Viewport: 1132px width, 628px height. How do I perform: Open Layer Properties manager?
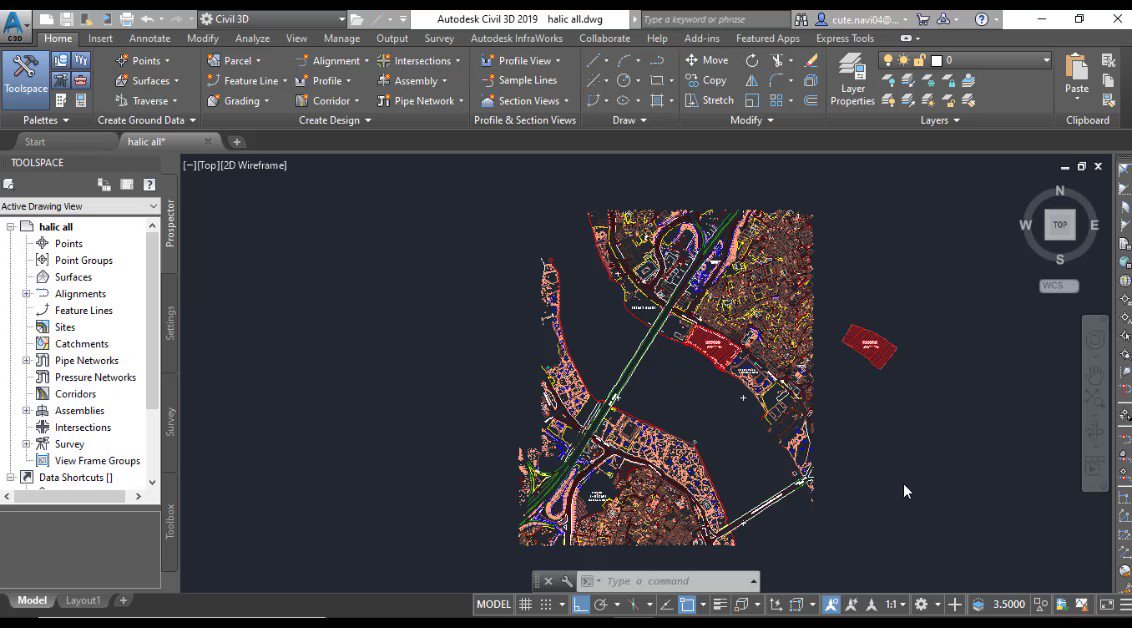pyautogui.click(x=852, y=80)
